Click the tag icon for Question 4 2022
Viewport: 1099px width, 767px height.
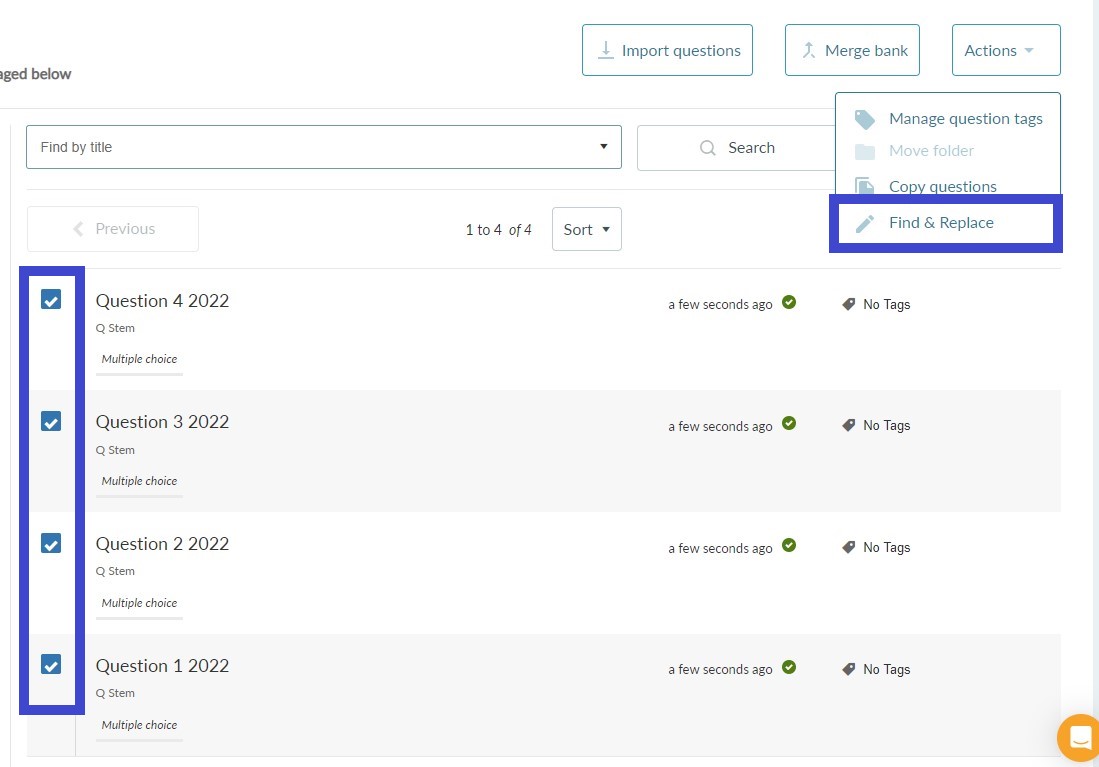click(848, 304)
